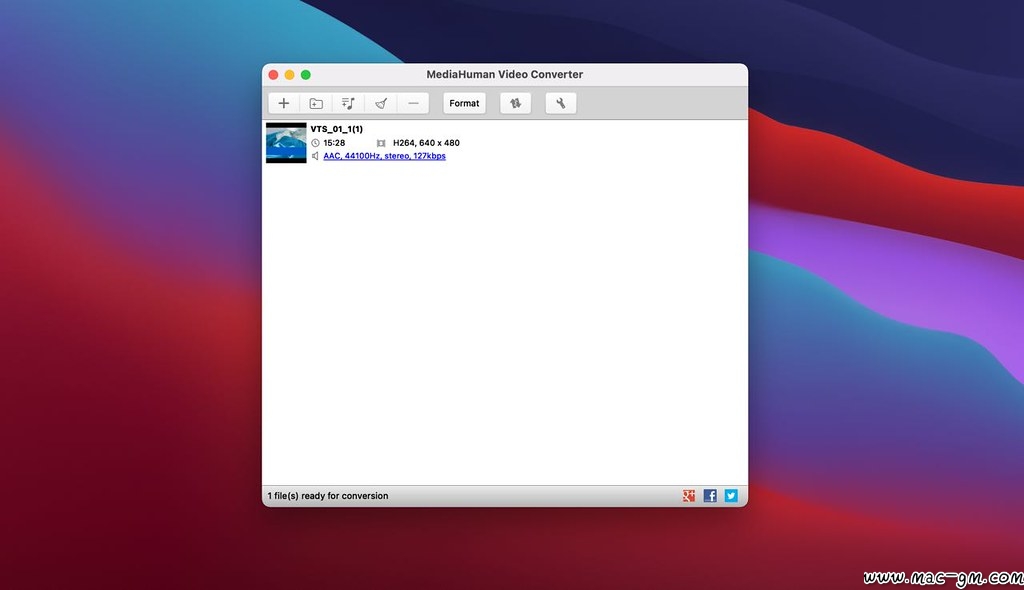Viewport: 1024px width, 590px height.
Task: Open the Format selector button
Action: point(464,103)
